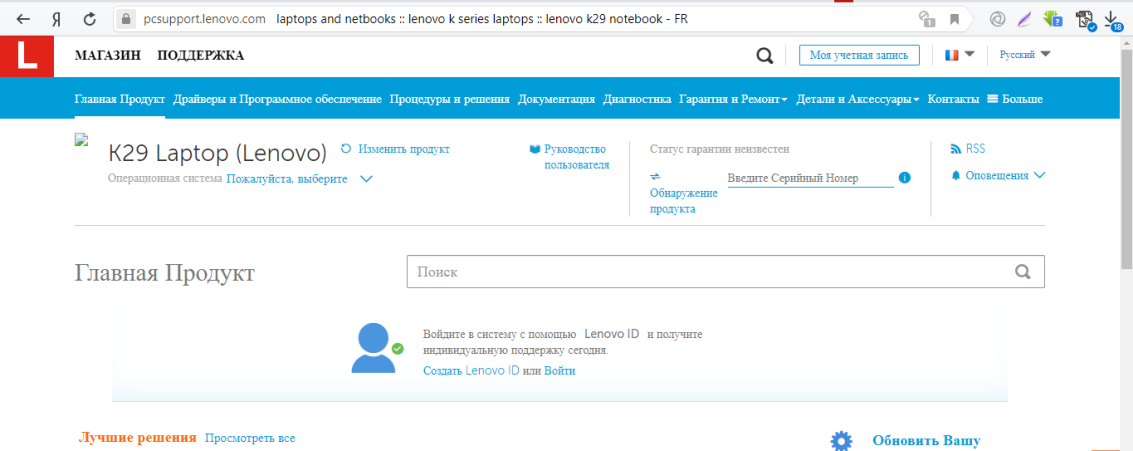Screen dimensions: 1133x451
Task: Focus the Введите Серийный Номер field
Action: [x=811, y=178]
